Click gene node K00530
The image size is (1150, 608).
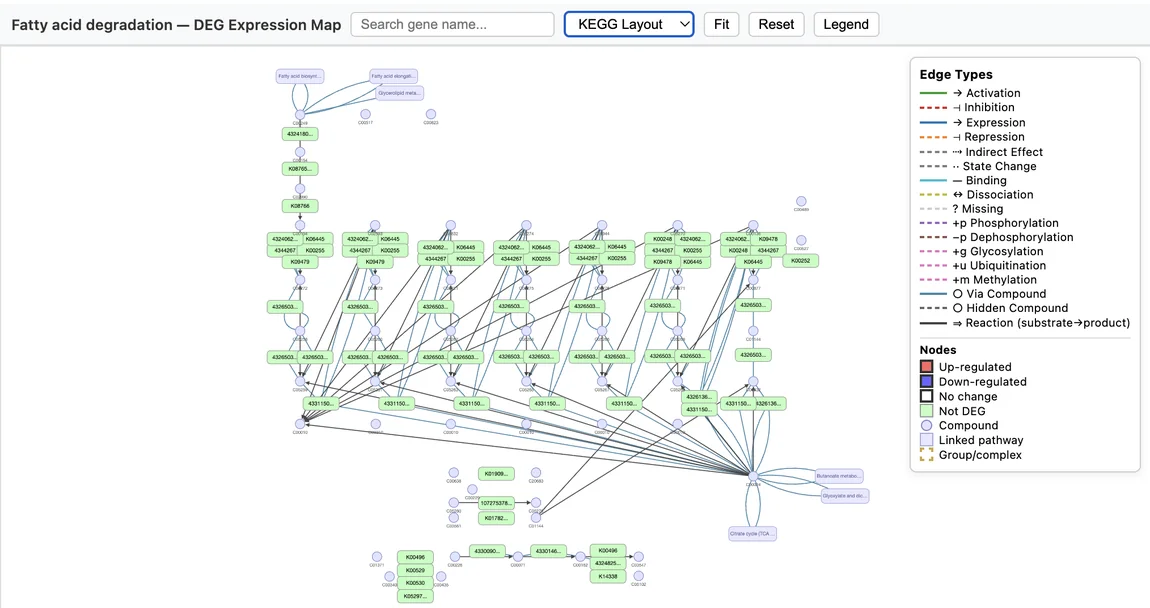click(415, 584)
